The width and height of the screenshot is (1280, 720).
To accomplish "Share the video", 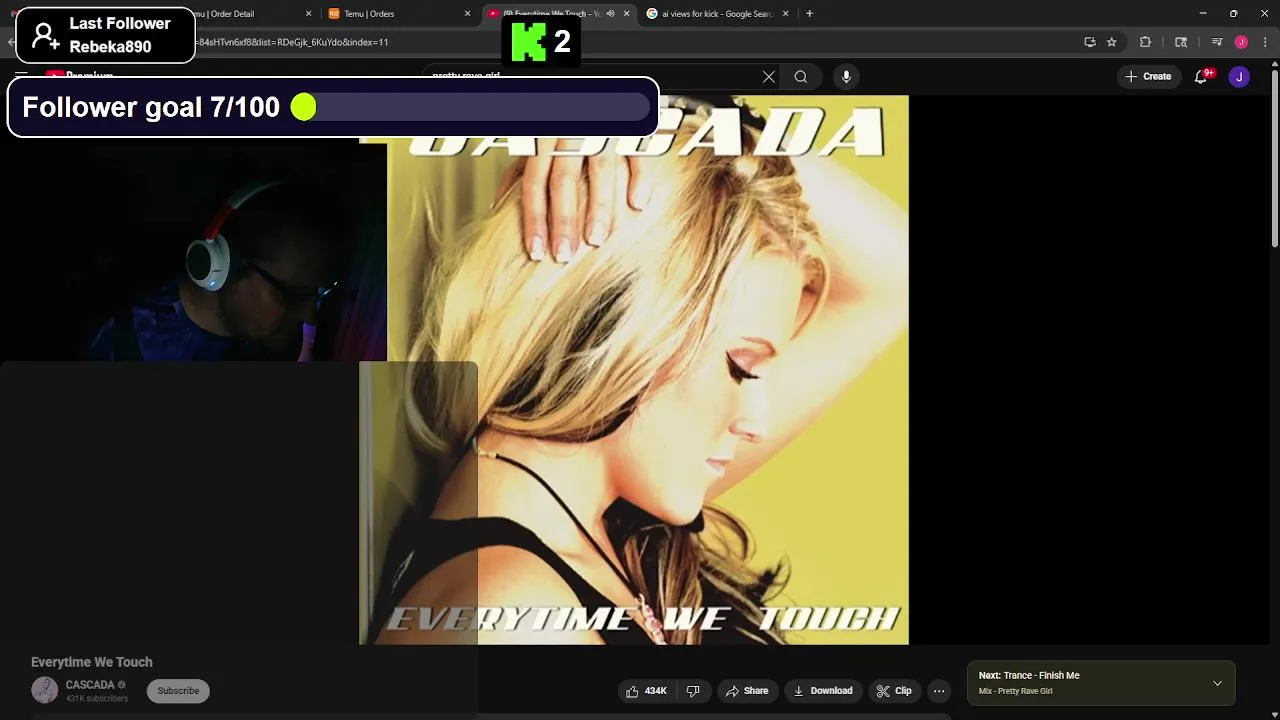I will (747, 691).
